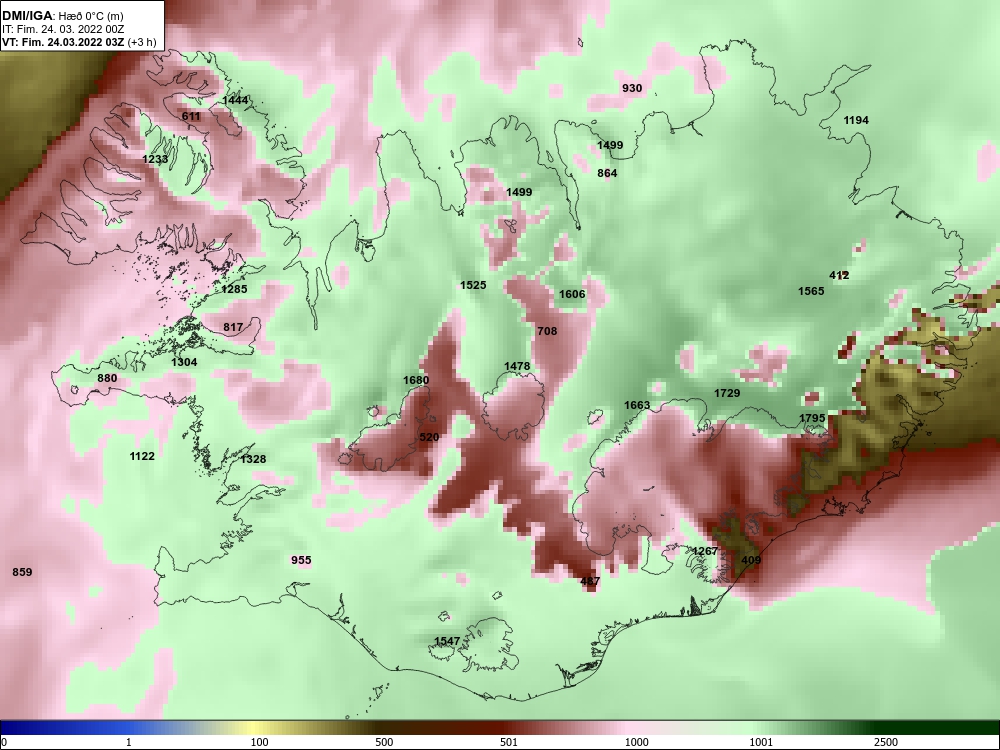Select the 1525 map label
The image size is (1000, 750).
click(473, 285)
